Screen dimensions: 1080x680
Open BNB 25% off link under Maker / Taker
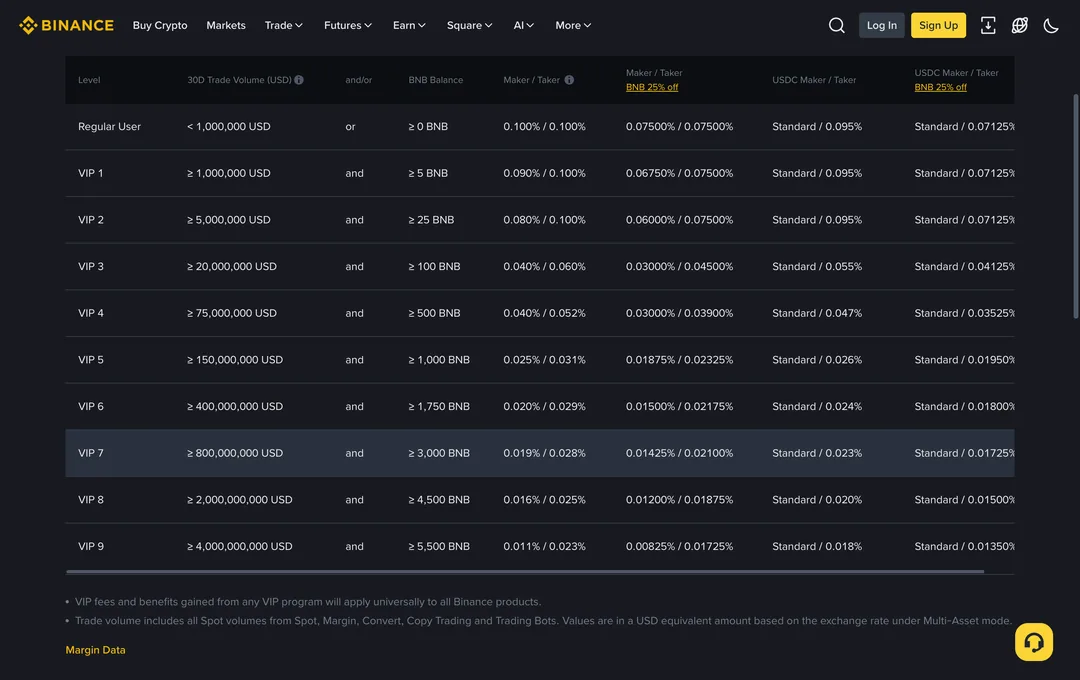[x=652, y=87]
